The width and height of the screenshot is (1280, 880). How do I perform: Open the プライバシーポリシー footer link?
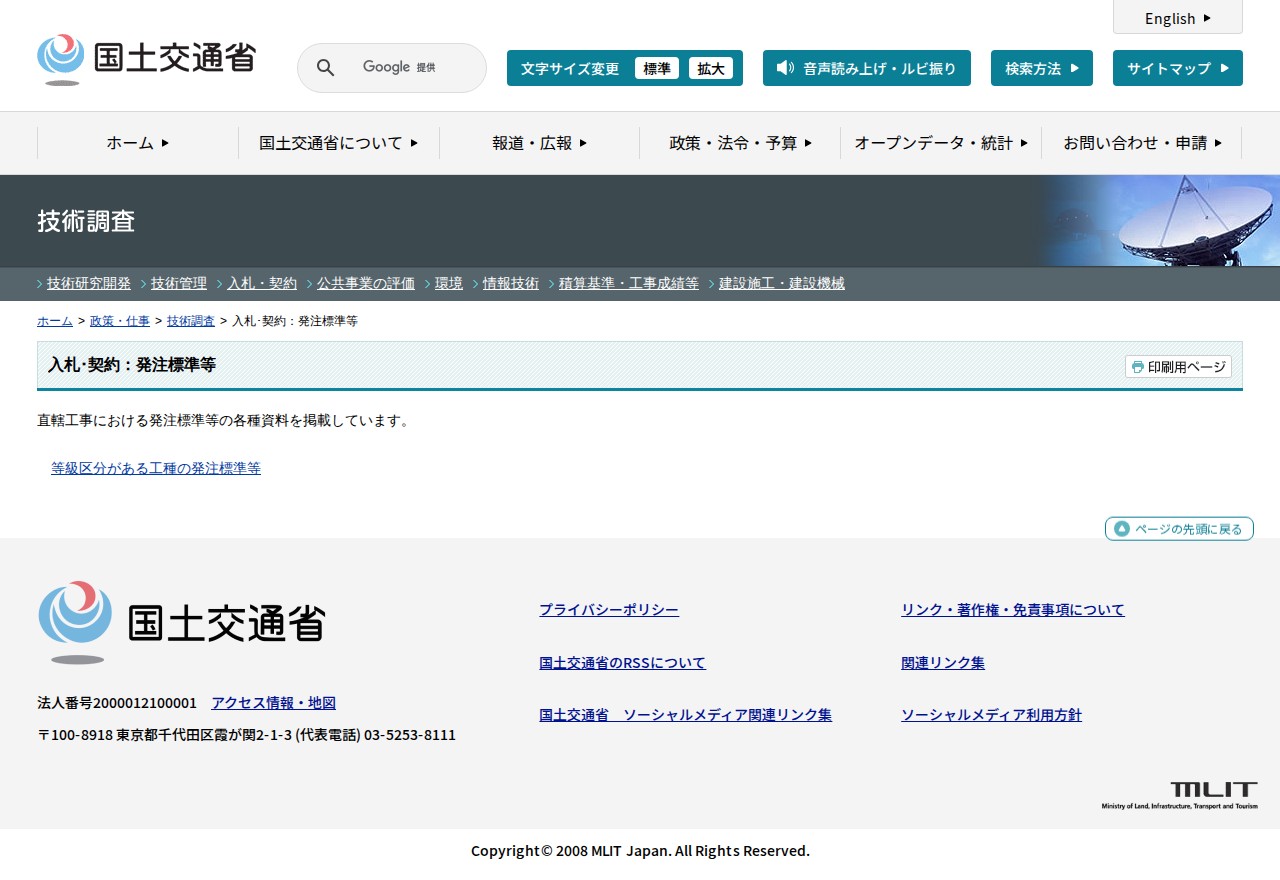pos(608,610)
